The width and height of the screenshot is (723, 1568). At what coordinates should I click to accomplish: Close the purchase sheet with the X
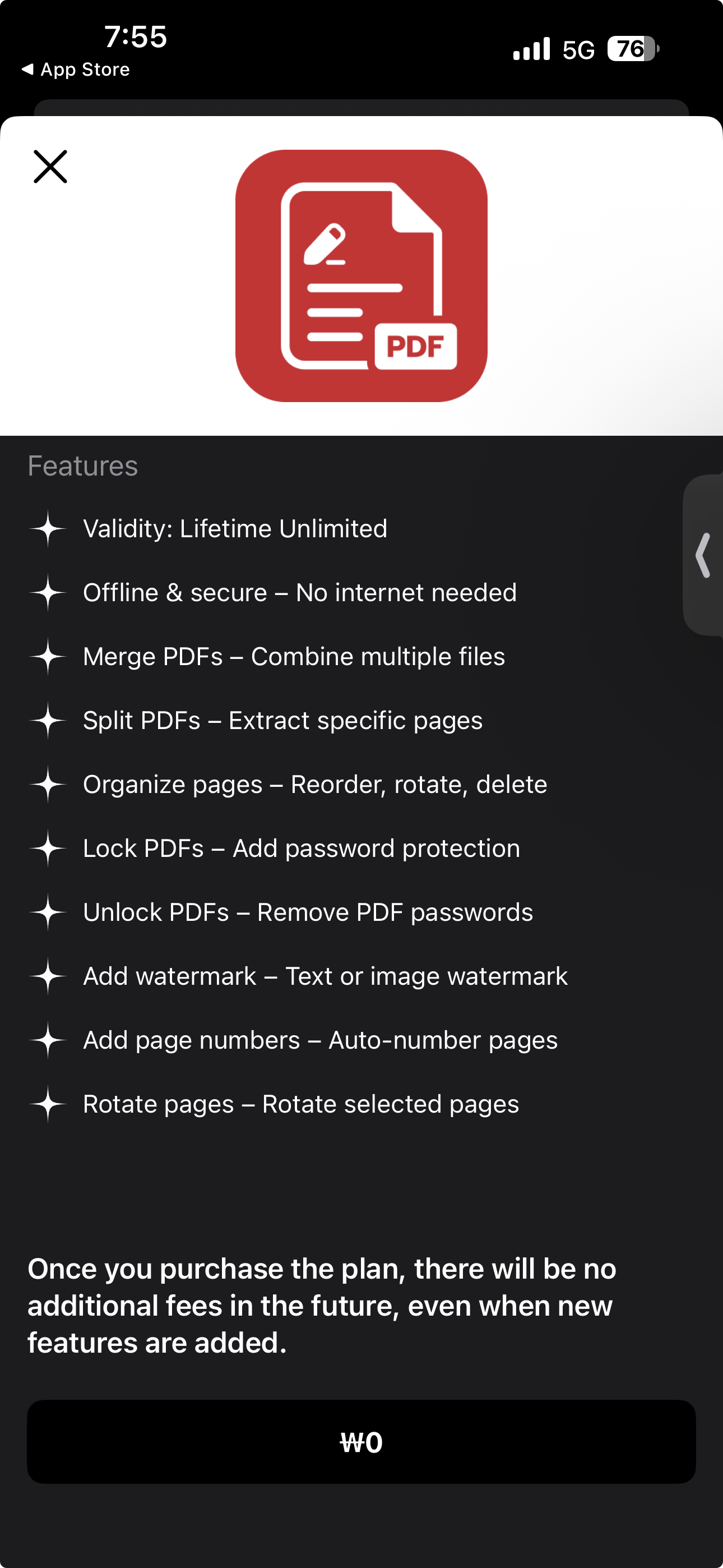point(50,167)
